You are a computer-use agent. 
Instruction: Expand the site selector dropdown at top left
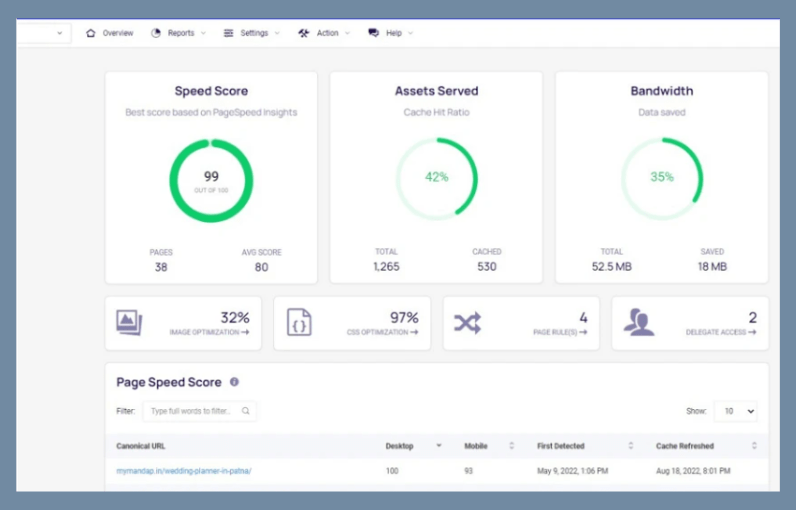pos(43,33)
